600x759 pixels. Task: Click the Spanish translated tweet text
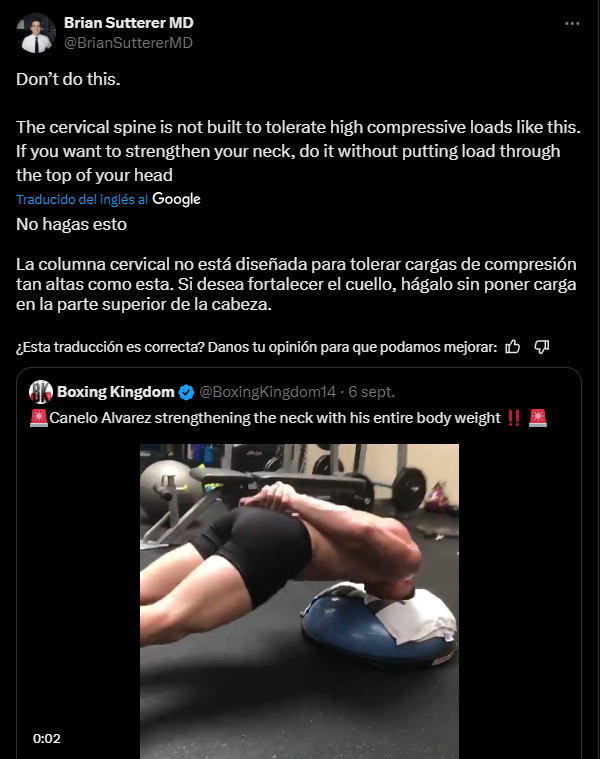296,264
